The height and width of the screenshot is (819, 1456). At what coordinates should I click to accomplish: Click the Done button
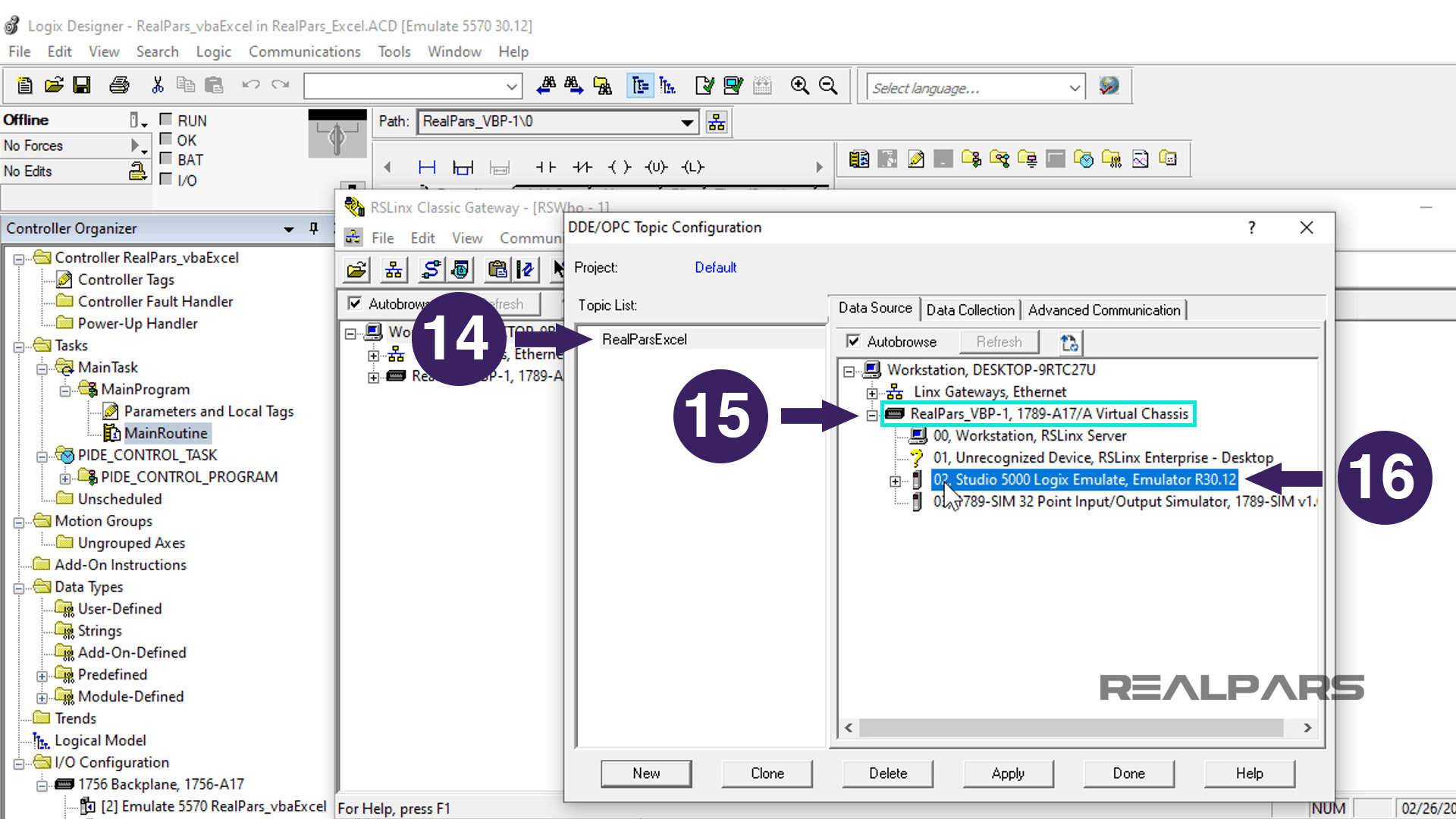(1129, 773)
